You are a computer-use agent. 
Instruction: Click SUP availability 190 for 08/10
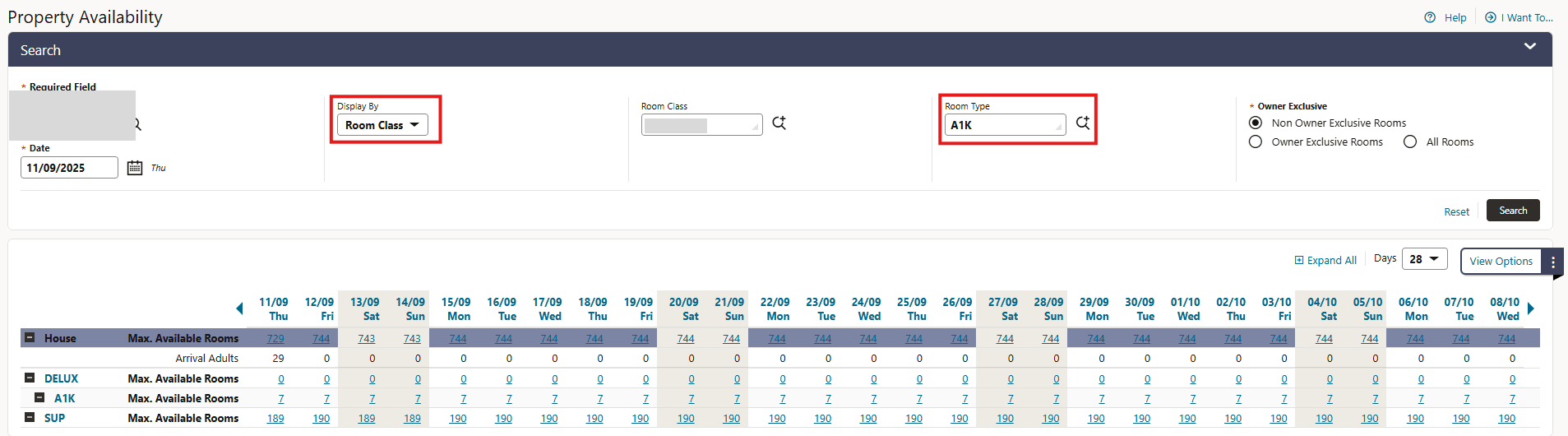click(x=1506, y=419)
